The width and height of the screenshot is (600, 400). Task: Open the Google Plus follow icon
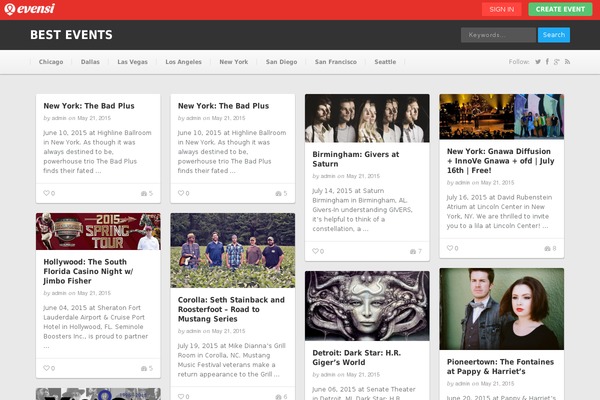click(557, 62)
